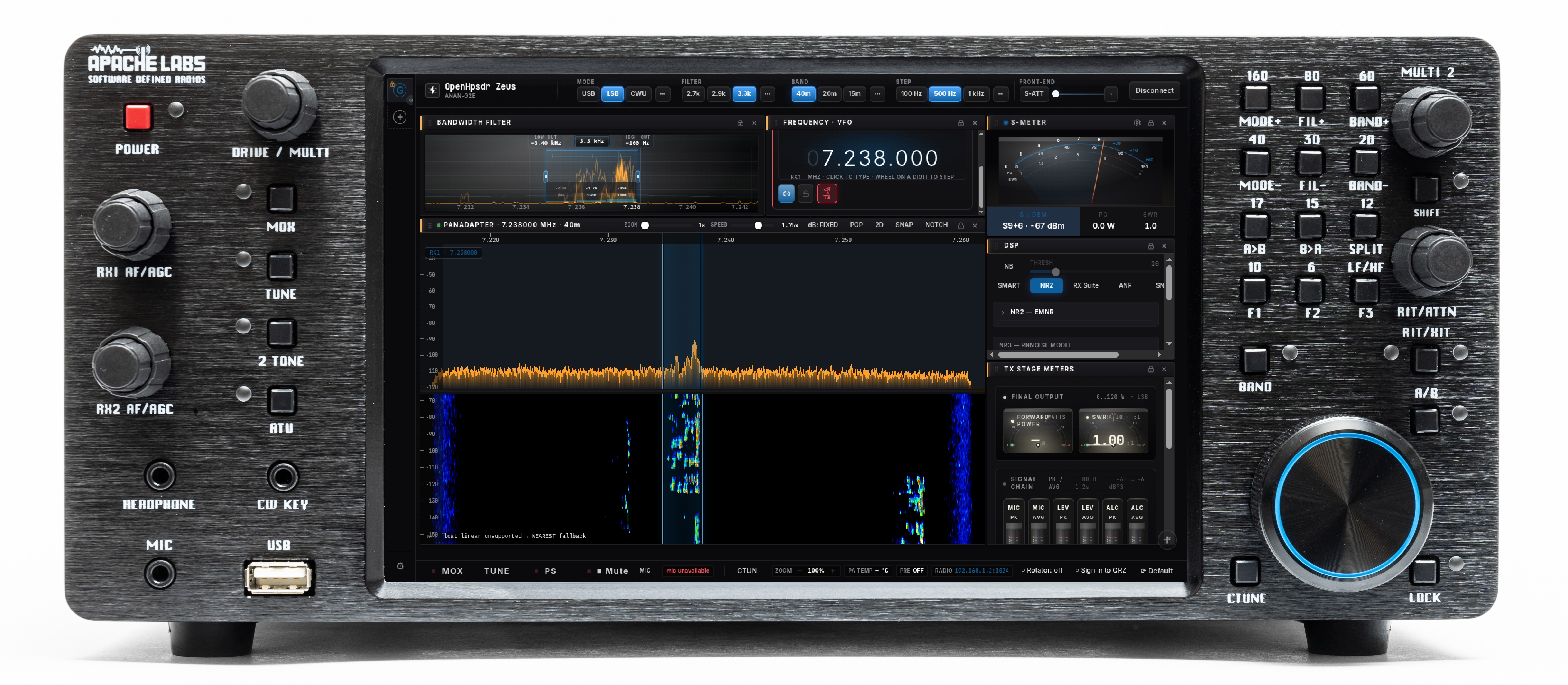The width and height of the screenshot is (1568, 685).
Task: Switch to the 20m band
Action: pos(829,94)
